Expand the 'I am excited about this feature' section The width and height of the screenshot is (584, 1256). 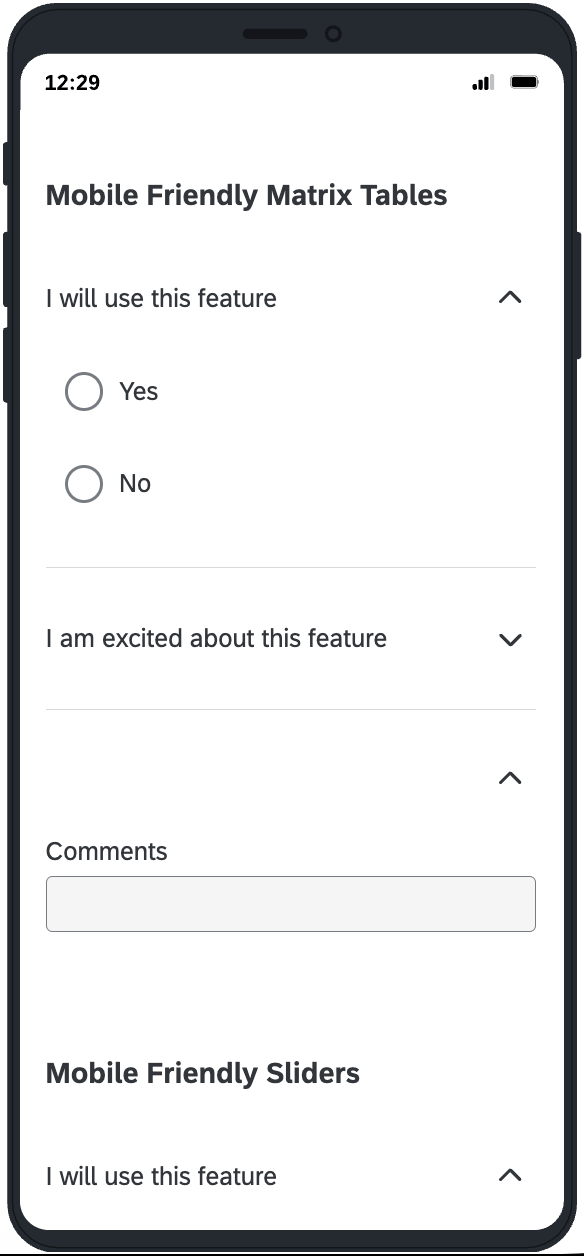[510, 639]
